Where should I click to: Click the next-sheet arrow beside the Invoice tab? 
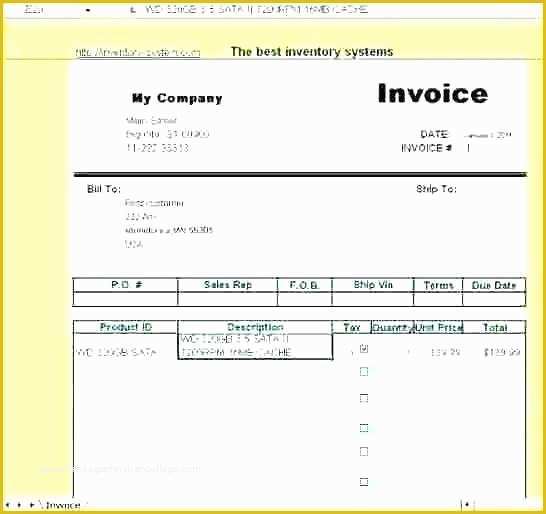[x=32, y=505]
